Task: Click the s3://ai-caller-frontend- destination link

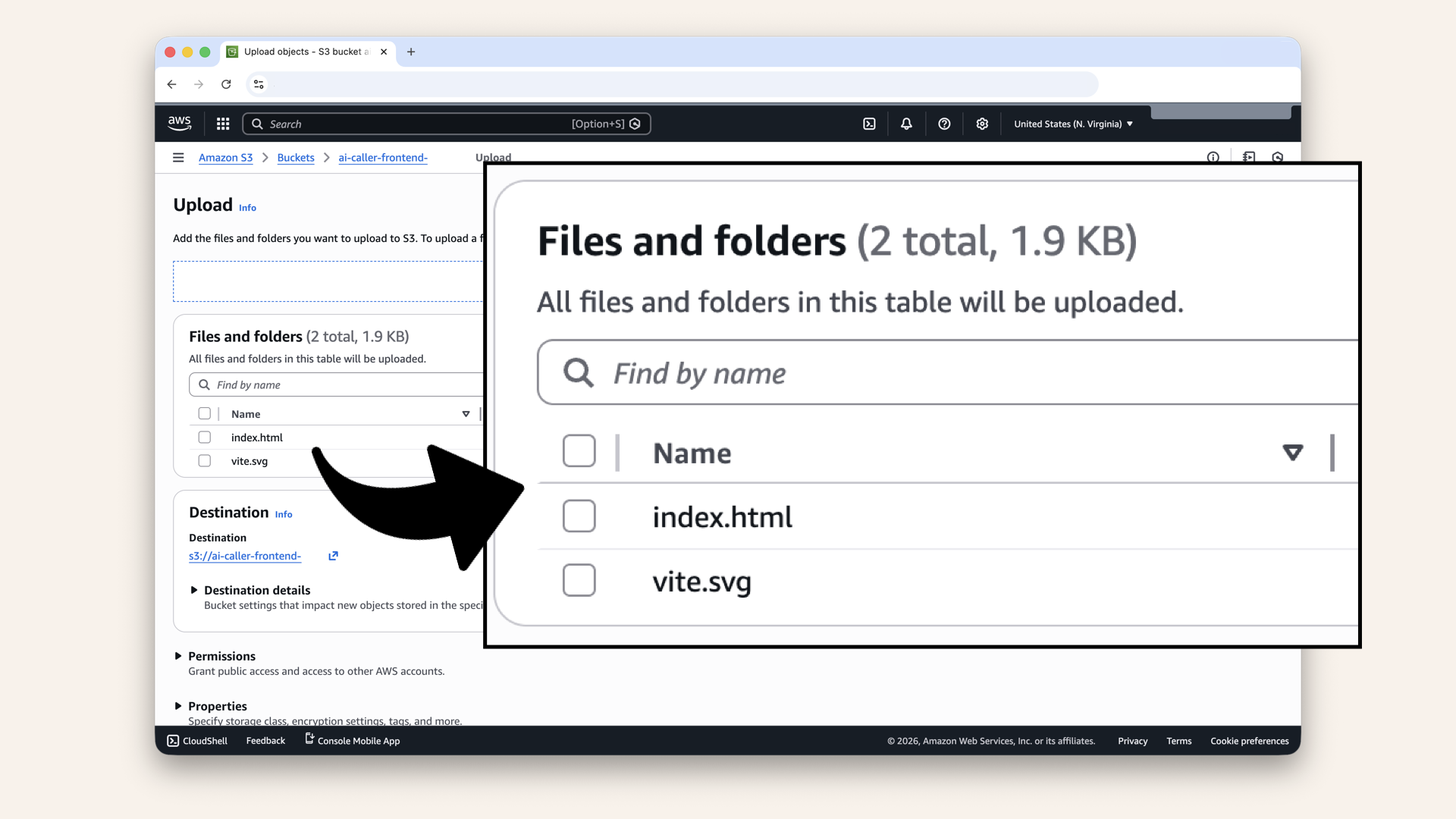Action: tap(244, 556)
